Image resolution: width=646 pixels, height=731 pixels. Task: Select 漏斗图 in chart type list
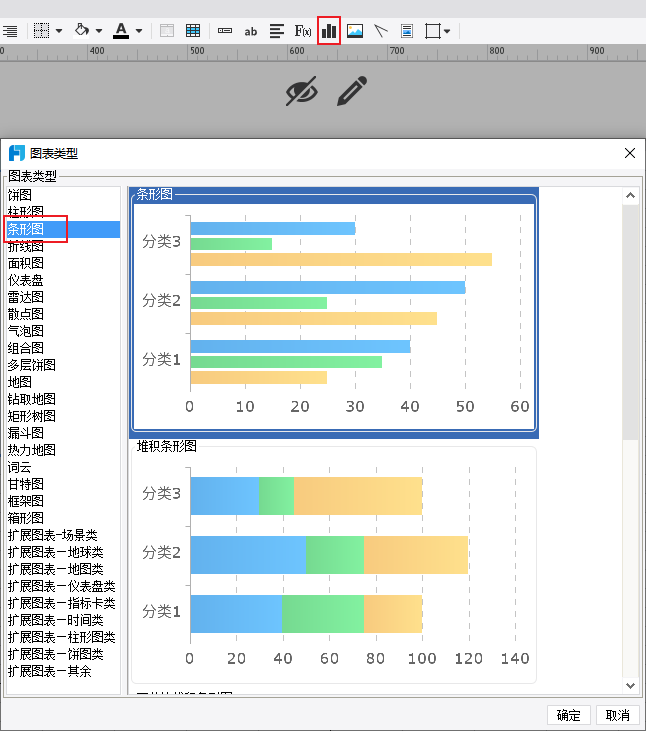coord(63,433)
